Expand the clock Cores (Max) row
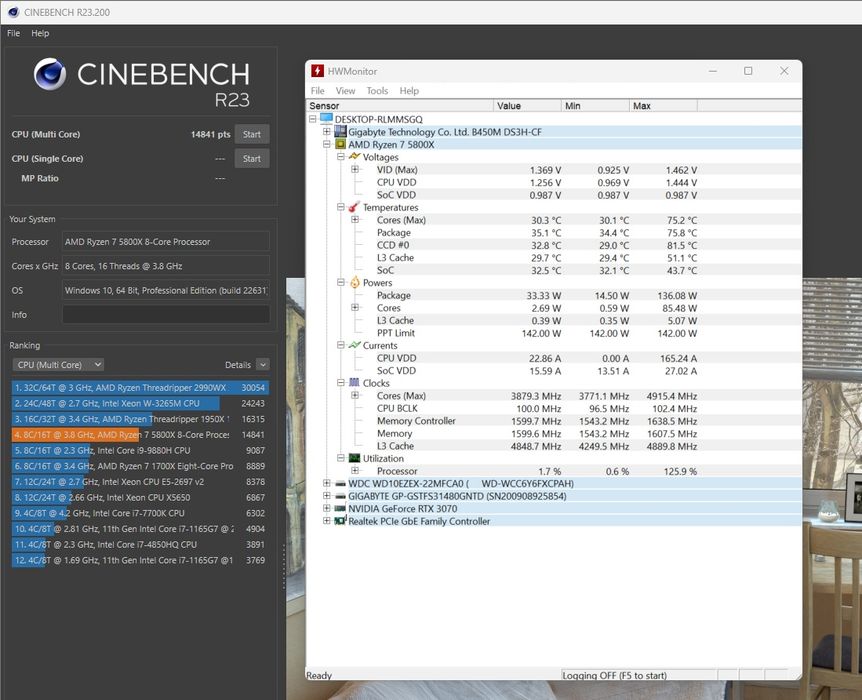Viewport: 862px width, 700px height. pyautogui.click(x=355, y=395)
